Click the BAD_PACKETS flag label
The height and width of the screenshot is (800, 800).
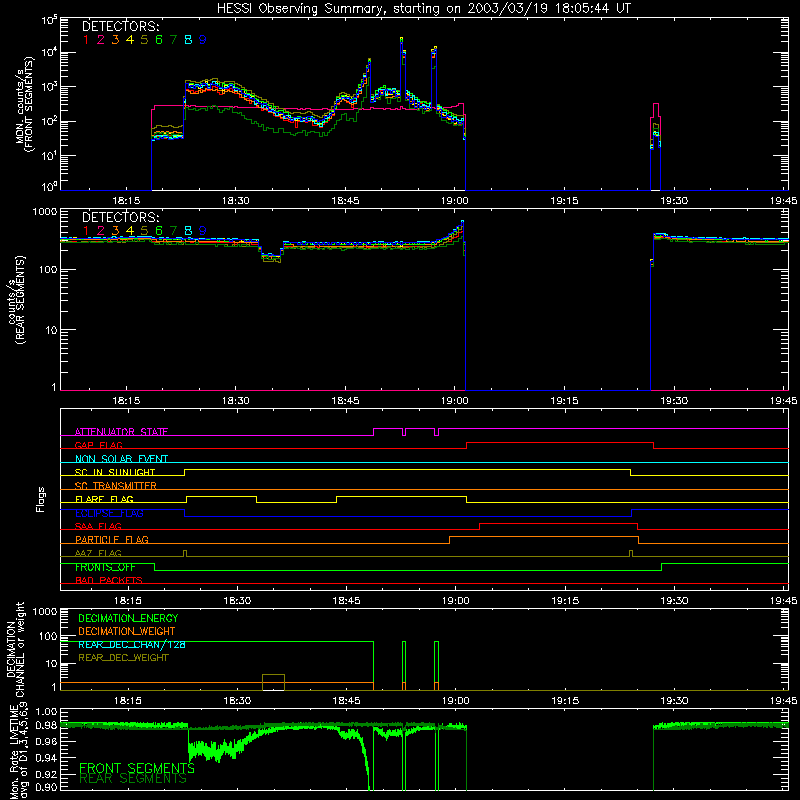tap(109, 581)
